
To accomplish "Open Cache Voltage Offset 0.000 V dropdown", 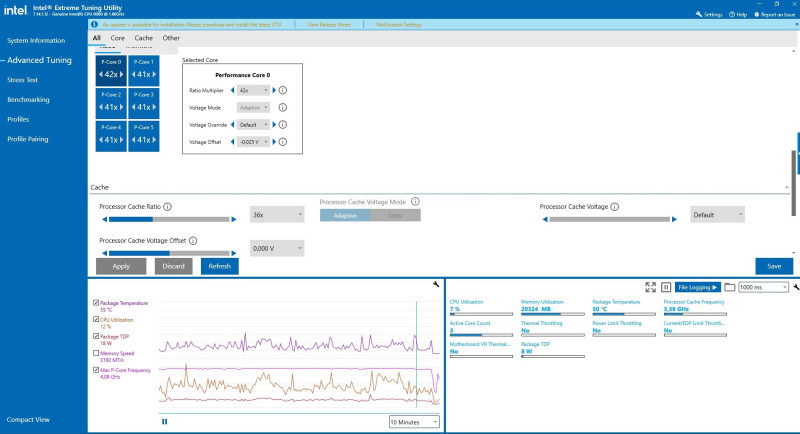I will click(x=277, y=248).
